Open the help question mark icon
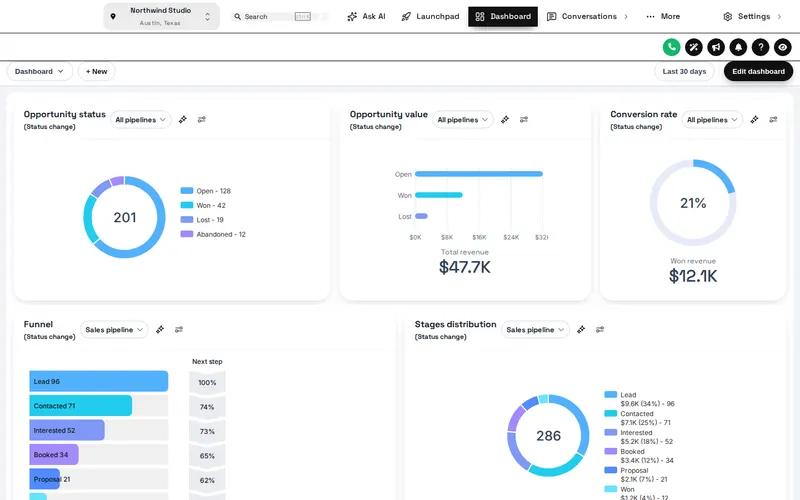The height and width of the screenshot is (500, 800). pyautogui.click(x=761, y=47)
